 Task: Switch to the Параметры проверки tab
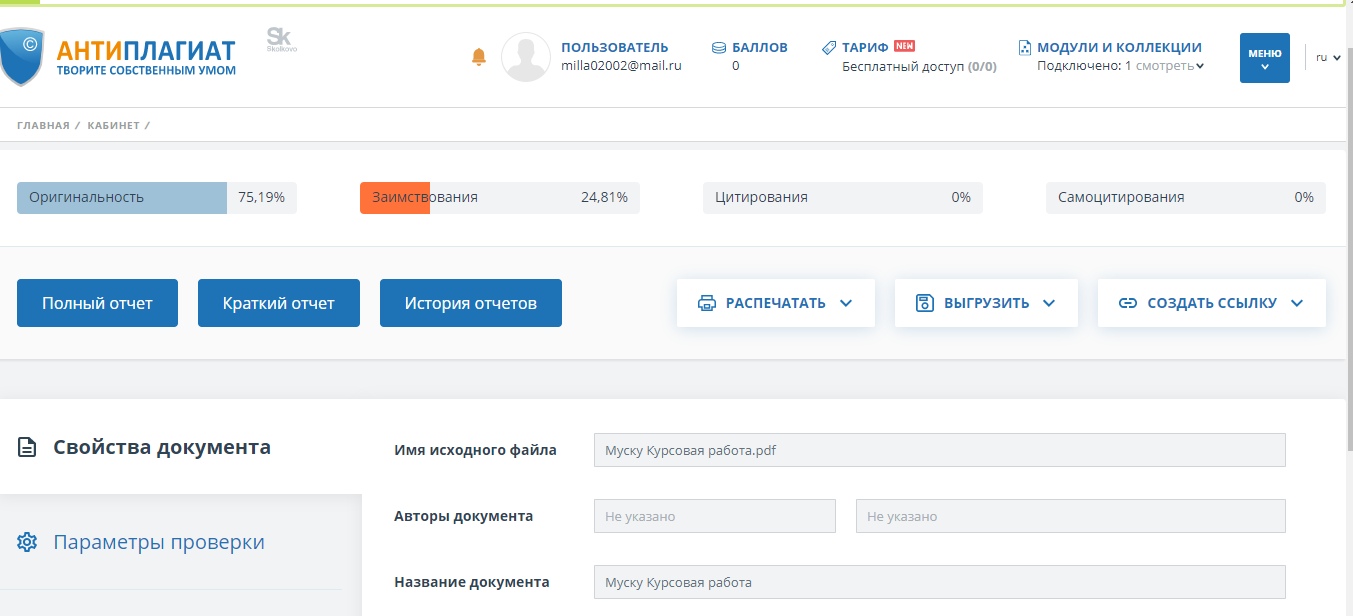point(159,542)
